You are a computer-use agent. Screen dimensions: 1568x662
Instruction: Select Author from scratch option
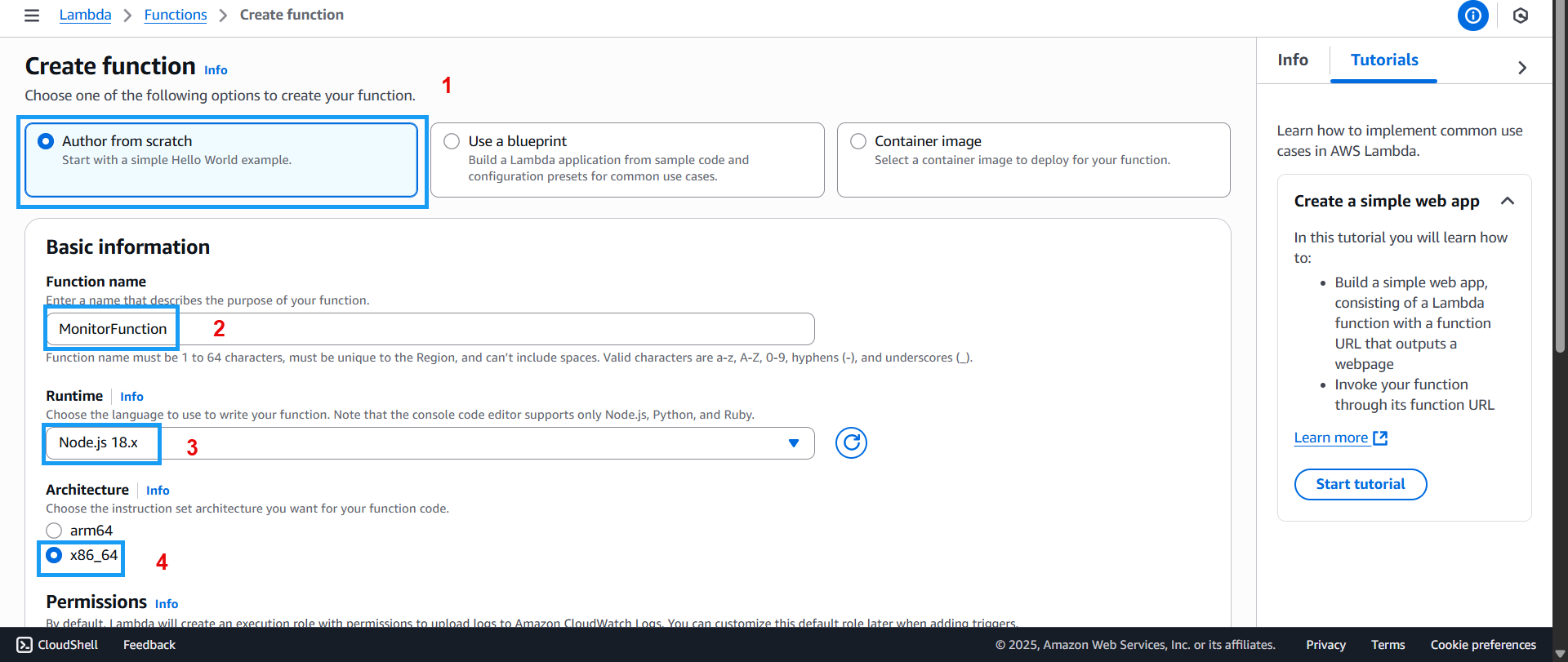click(x=47, y=141)
